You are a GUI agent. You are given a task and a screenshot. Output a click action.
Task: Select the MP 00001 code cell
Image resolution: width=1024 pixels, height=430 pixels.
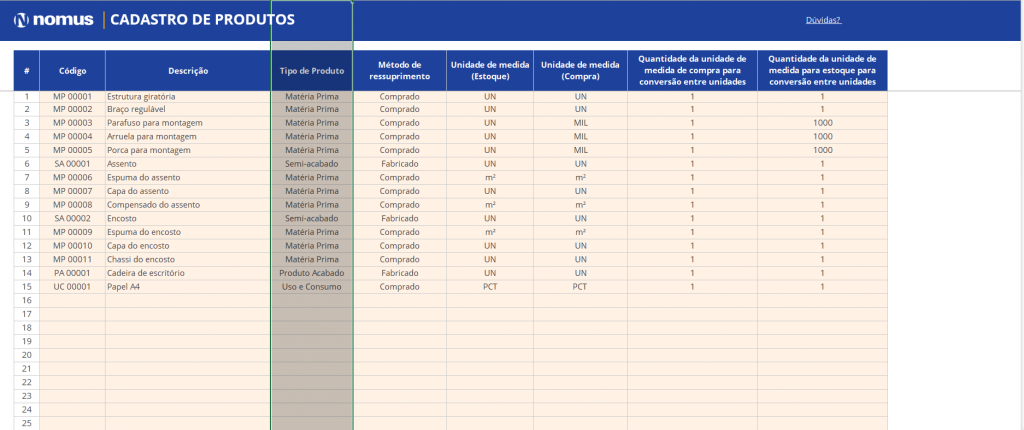coord(72,96)
